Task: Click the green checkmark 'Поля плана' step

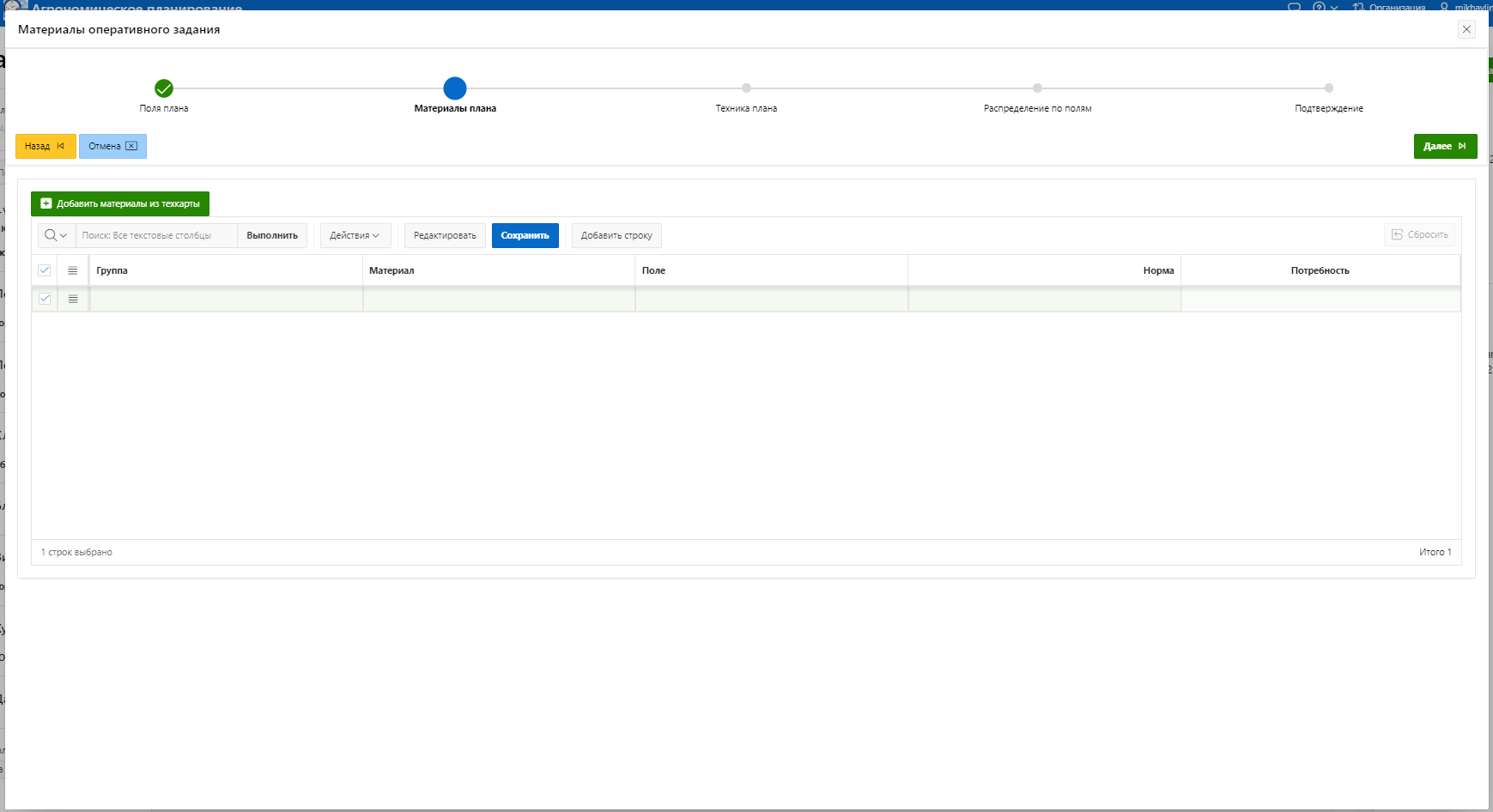Action: [x=164, y=88]
